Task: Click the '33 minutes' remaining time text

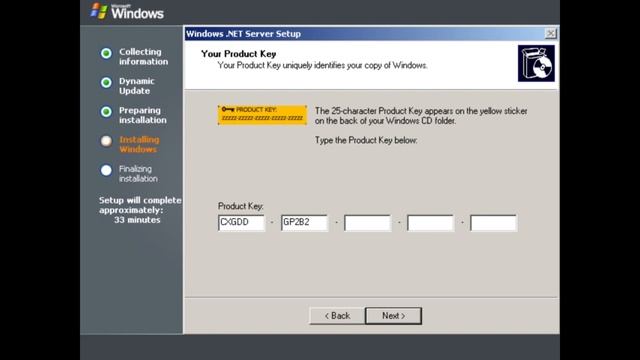Action: coord(137,220)
